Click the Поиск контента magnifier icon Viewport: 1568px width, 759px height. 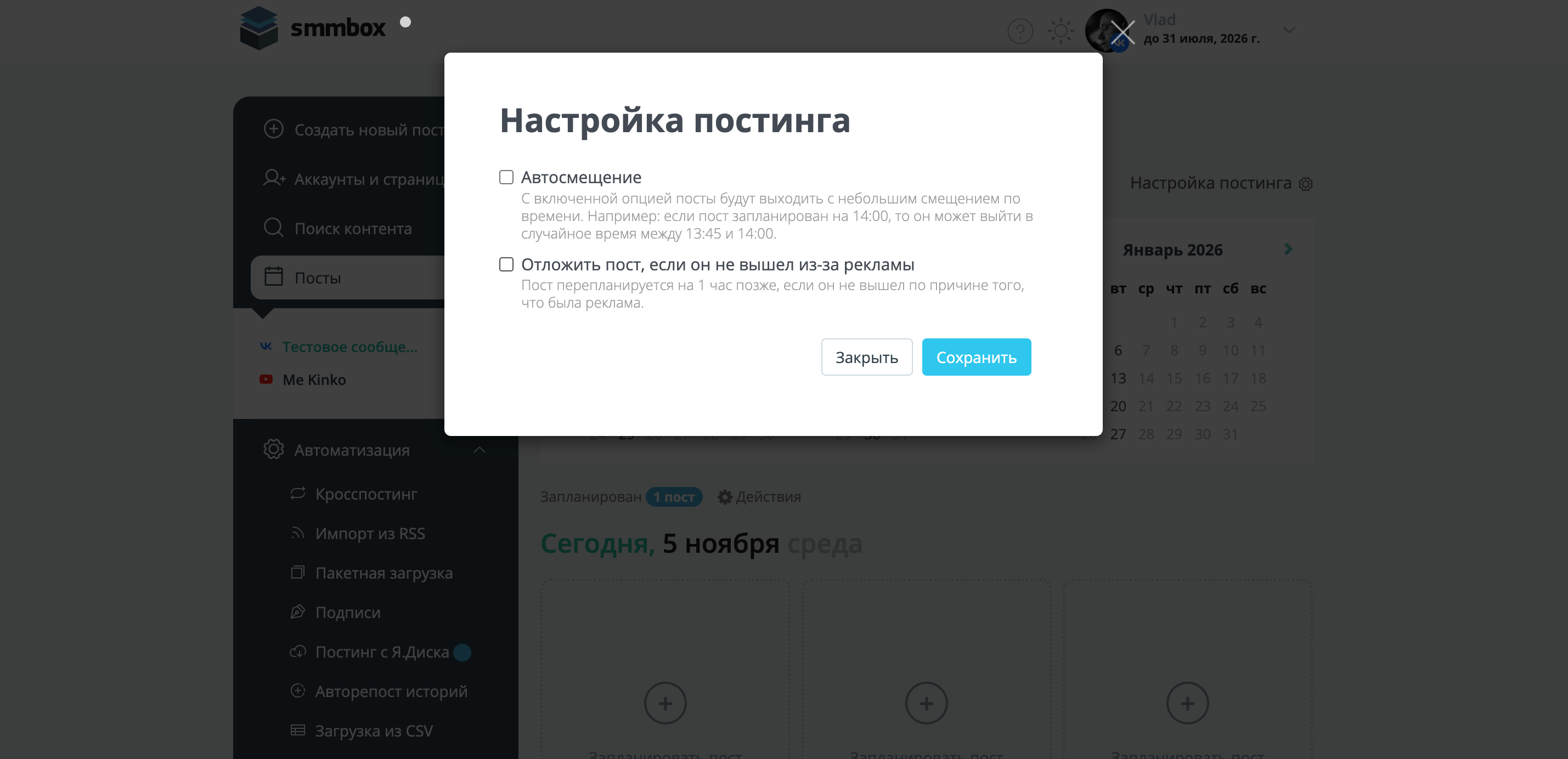coord(273,228)
